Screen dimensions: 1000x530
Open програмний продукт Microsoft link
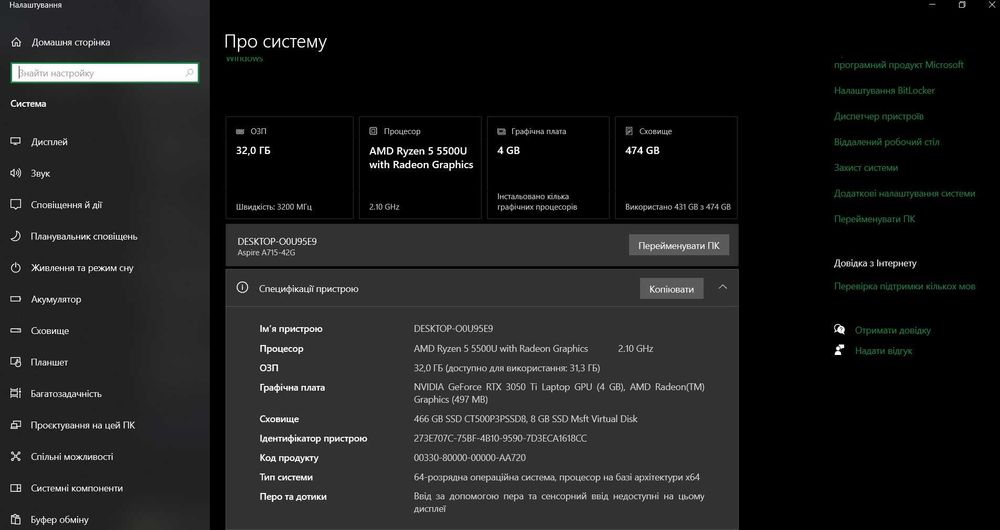[899, 64]
